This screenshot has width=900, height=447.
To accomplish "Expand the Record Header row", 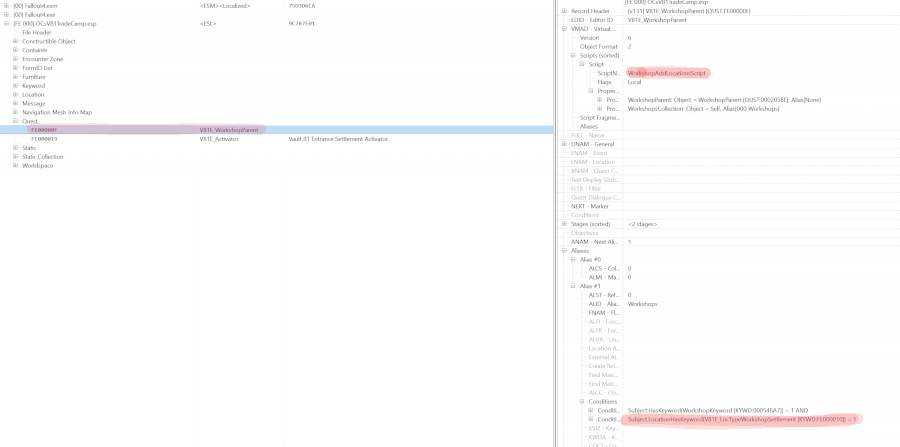I will 564,11.
